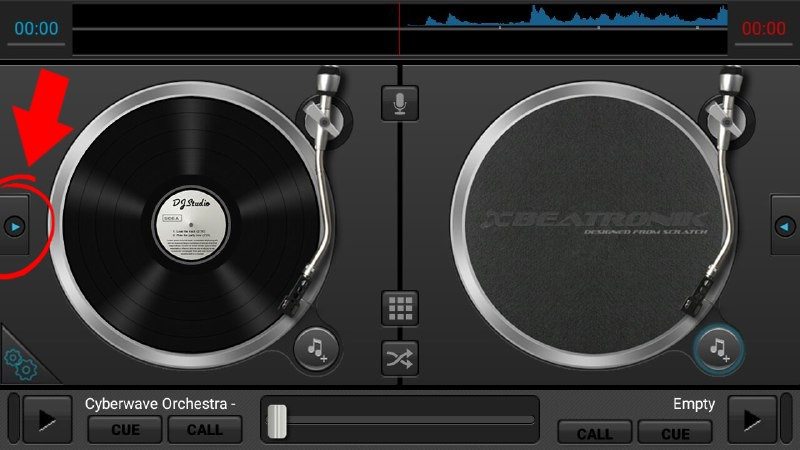800x450 pixels.
Task: Open the right deck side panel arrow
Action: click(x=785, y=226)
